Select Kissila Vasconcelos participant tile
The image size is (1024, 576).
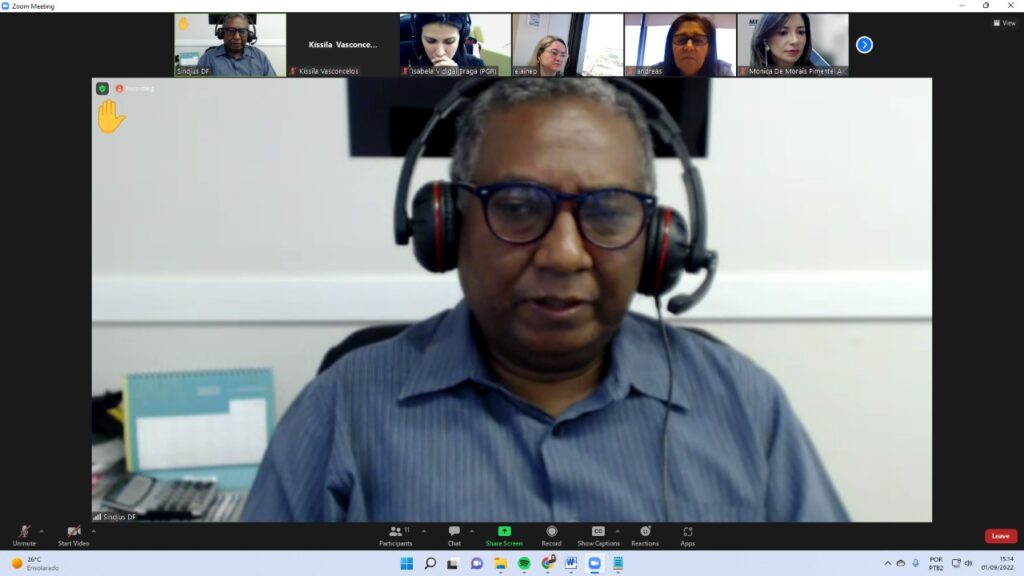[x=342, y=45]
